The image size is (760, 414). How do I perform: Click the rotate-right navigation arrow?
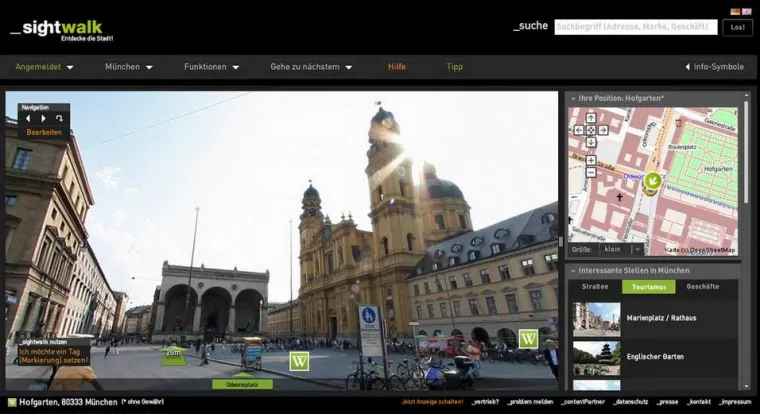point(43,118)
